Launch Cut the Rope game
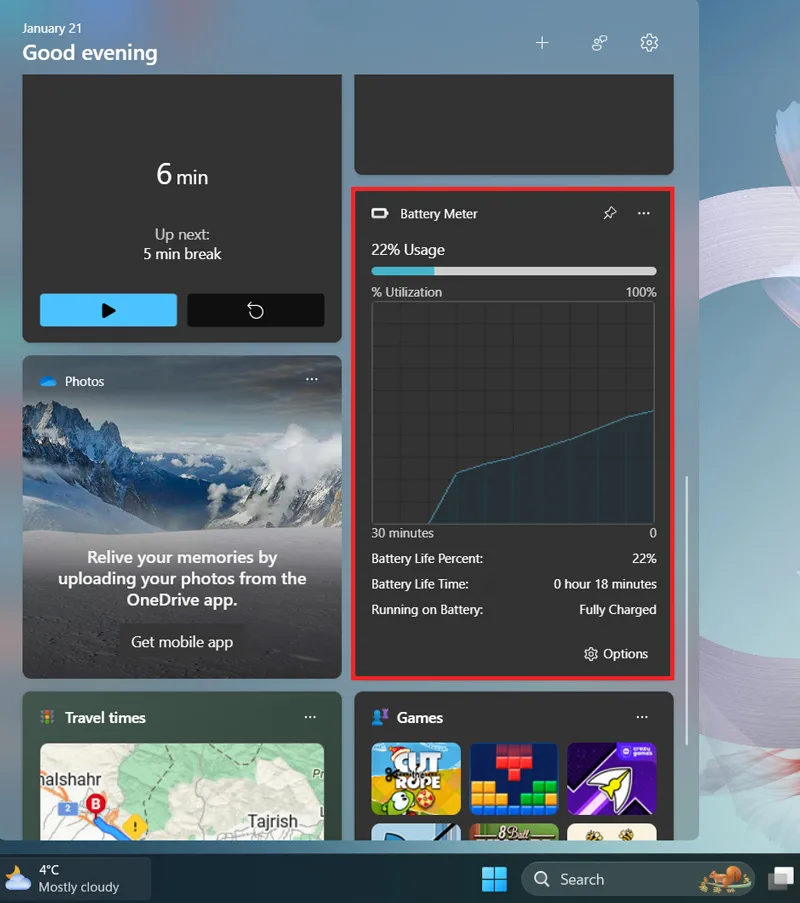 pos(416,779)
